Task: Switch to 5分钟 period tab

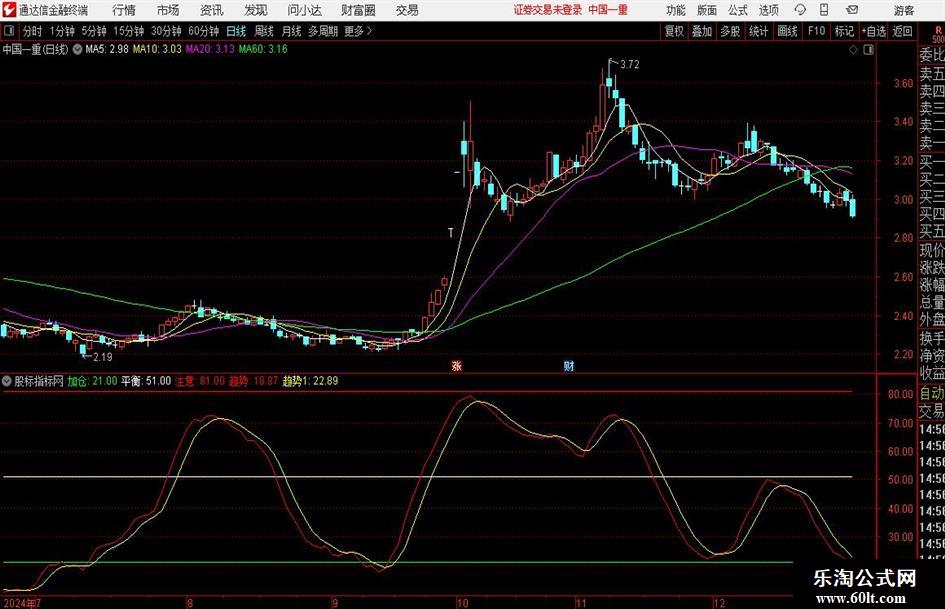Action: click(94, 31)
